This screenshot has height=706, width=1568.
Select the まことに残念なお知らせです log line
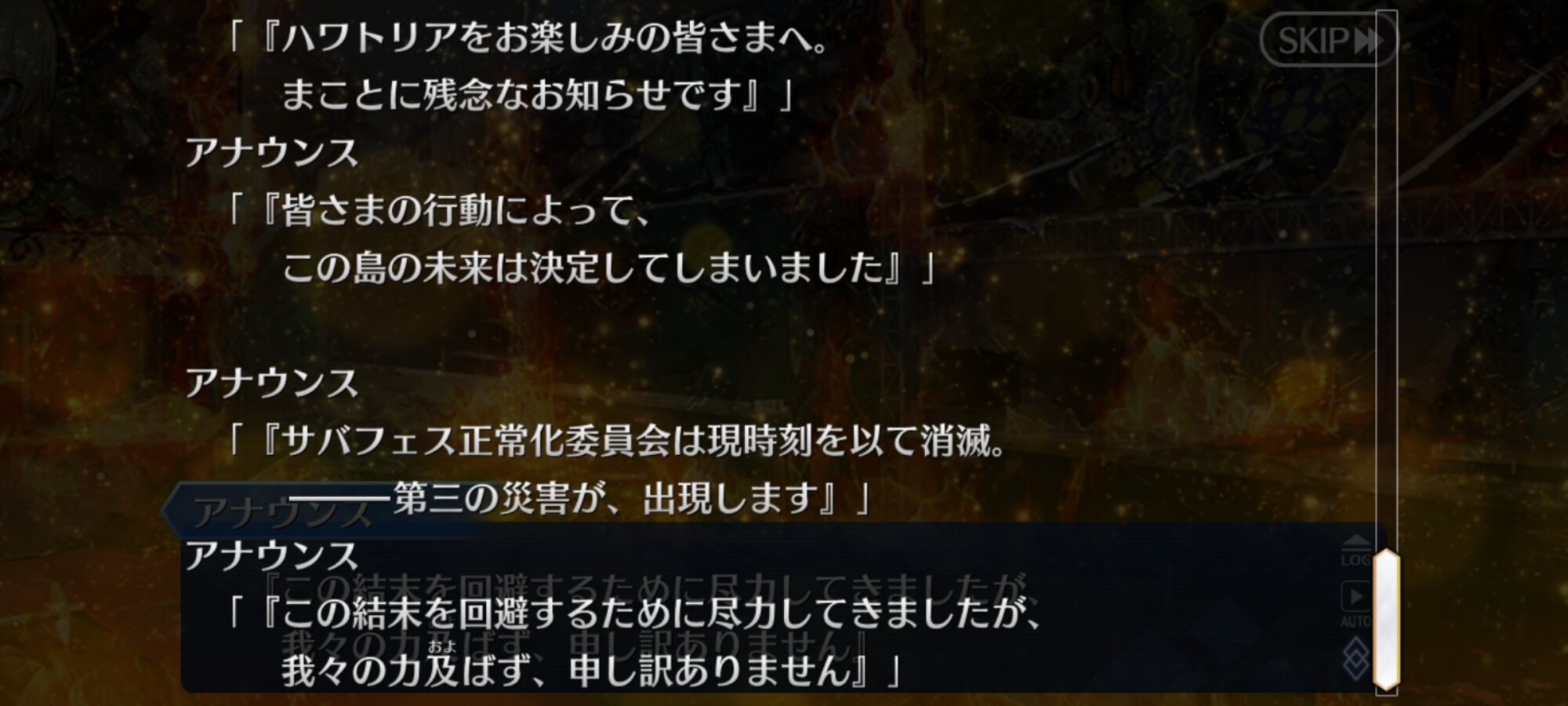point(538,95)
